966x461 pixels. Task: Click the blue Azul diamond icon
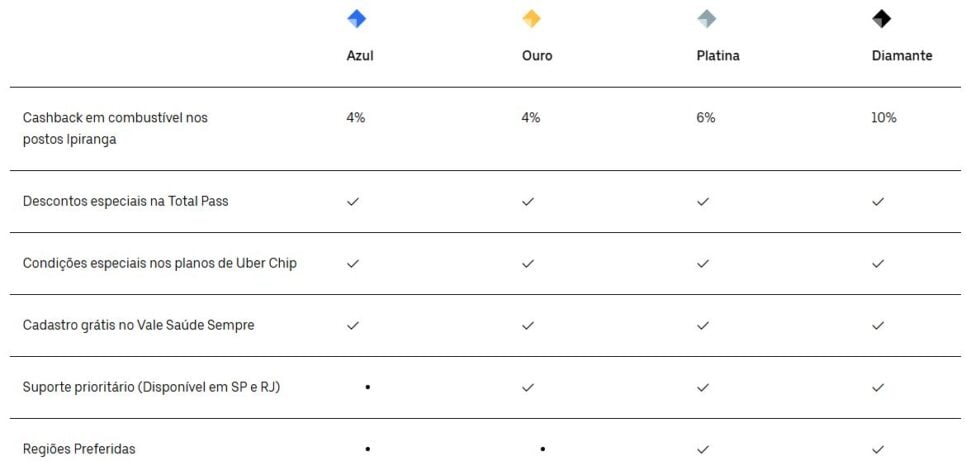coord(356,19)
